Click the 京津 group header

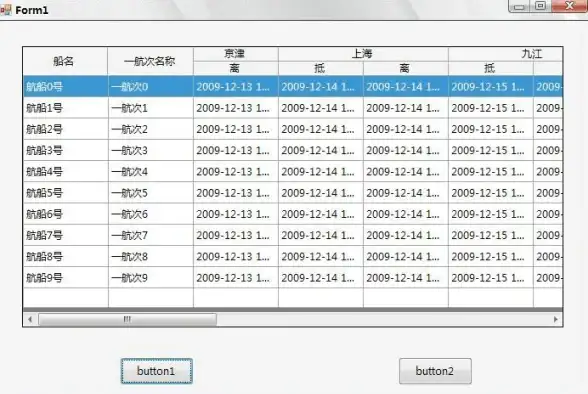[x=236, y=54]
